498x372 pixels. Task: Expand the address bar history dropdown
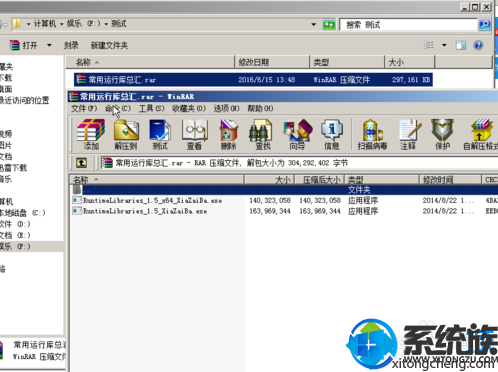pos(314,25)
